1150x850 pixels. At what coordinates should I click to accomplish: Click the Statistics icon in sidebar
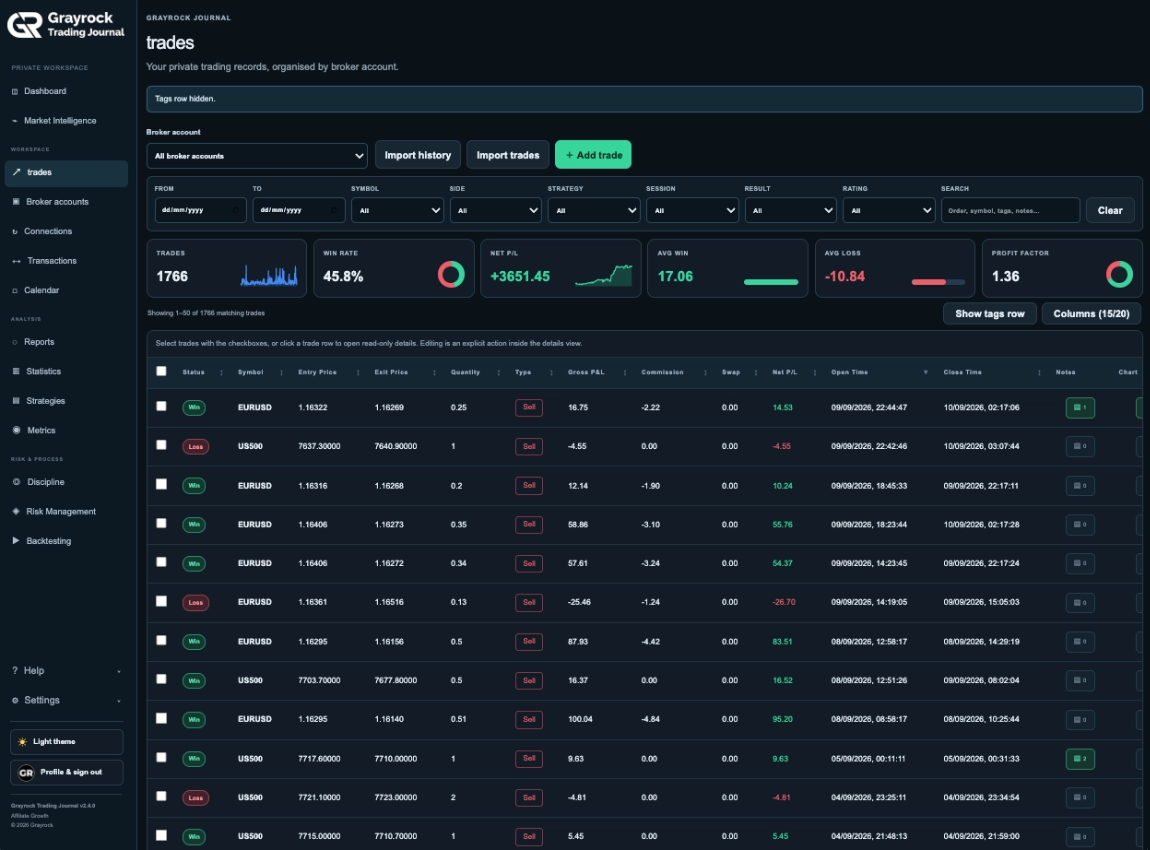[x=15, y=371]
